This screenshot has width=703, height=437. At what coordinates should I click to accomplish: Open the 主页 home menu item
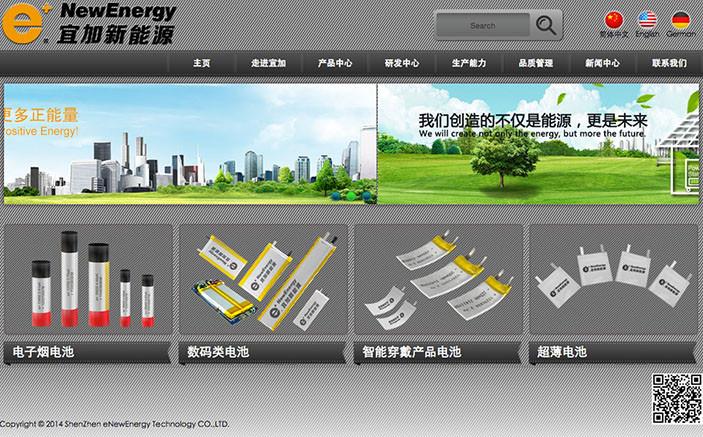202,64
